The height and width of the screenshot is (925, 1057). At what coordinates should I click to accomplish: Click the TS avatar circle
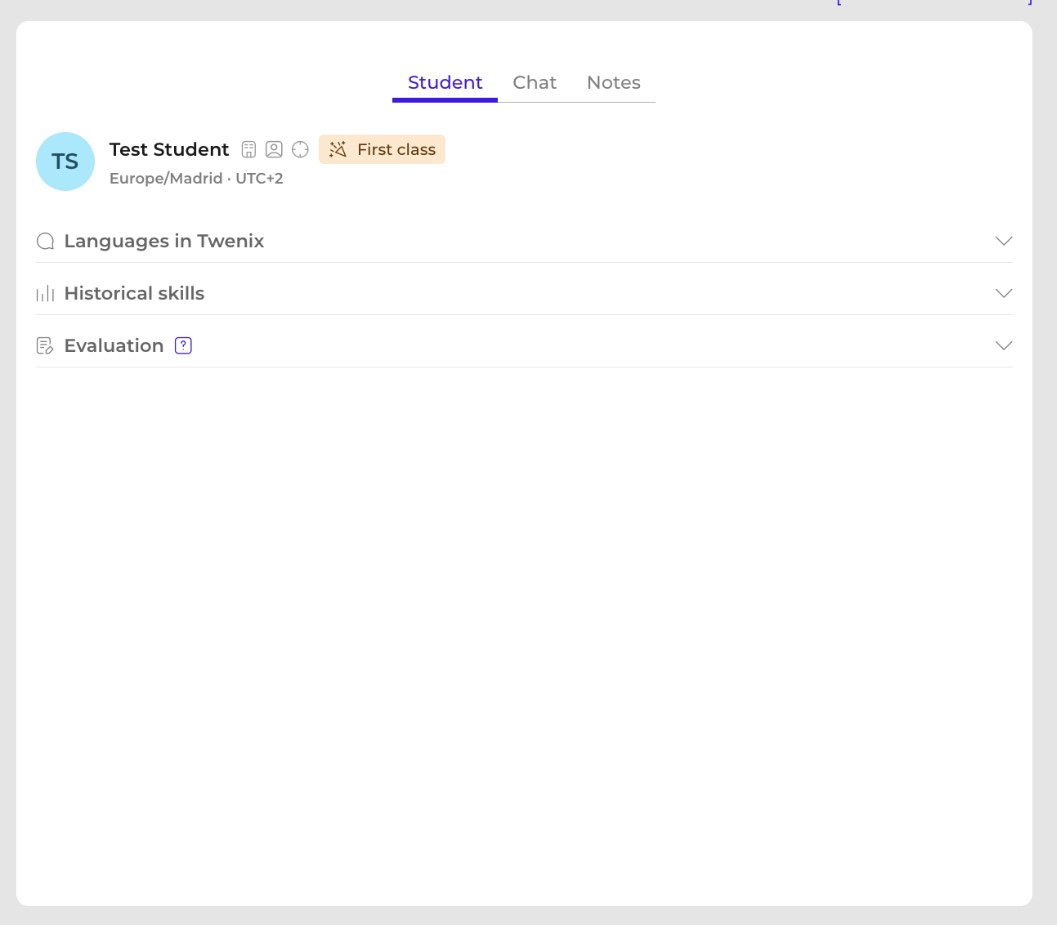pyautogui.click(x=65, y=162)
